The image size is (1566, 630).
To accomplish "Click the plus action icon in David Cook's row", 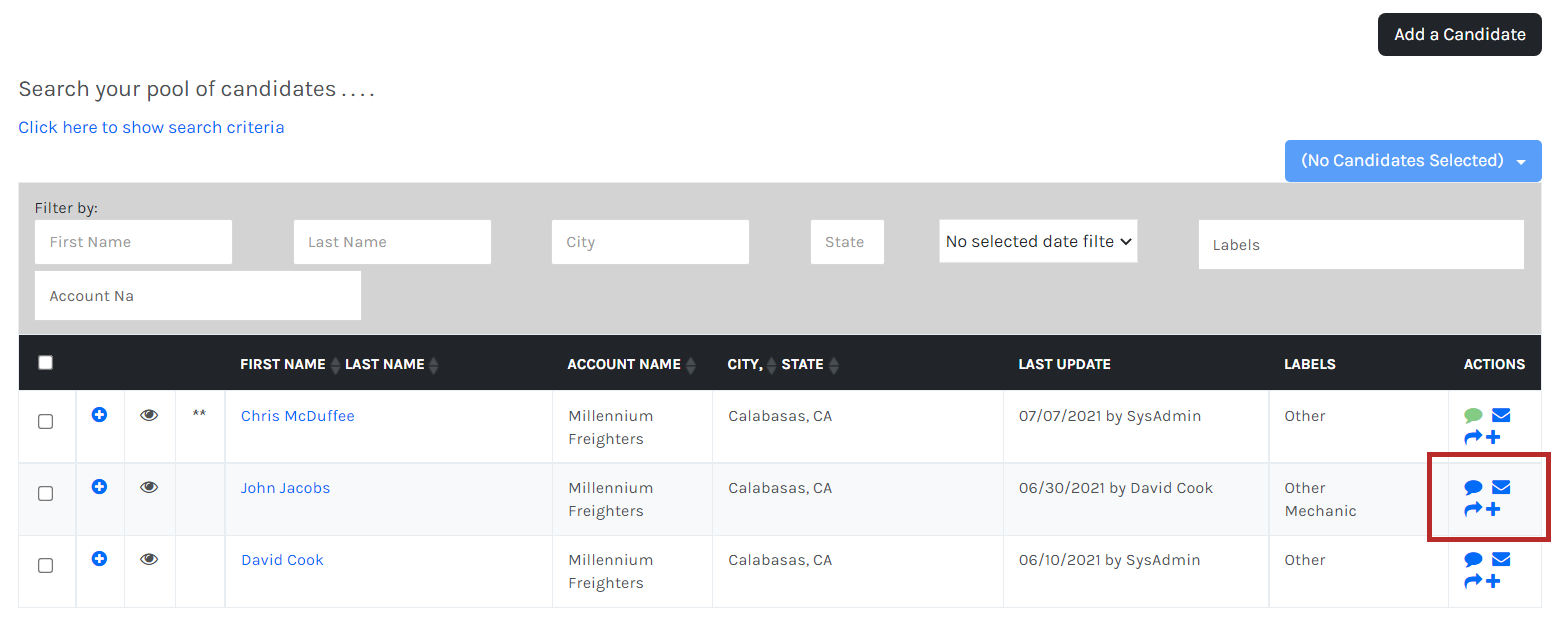I will 1493,582.
